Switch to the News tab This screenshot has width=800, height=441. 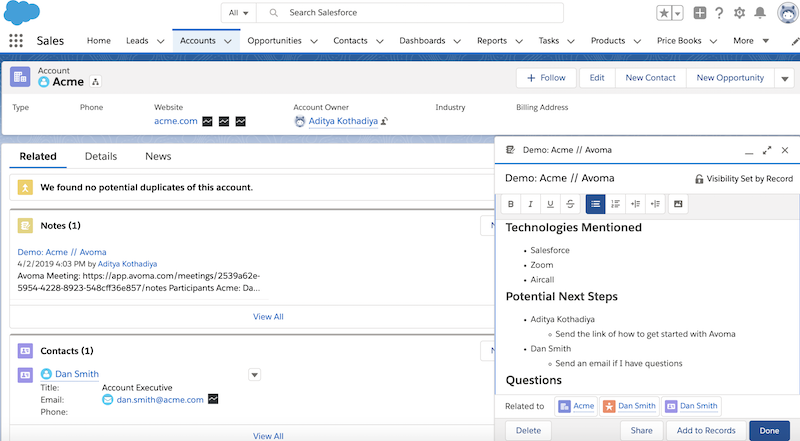[158, 156]
